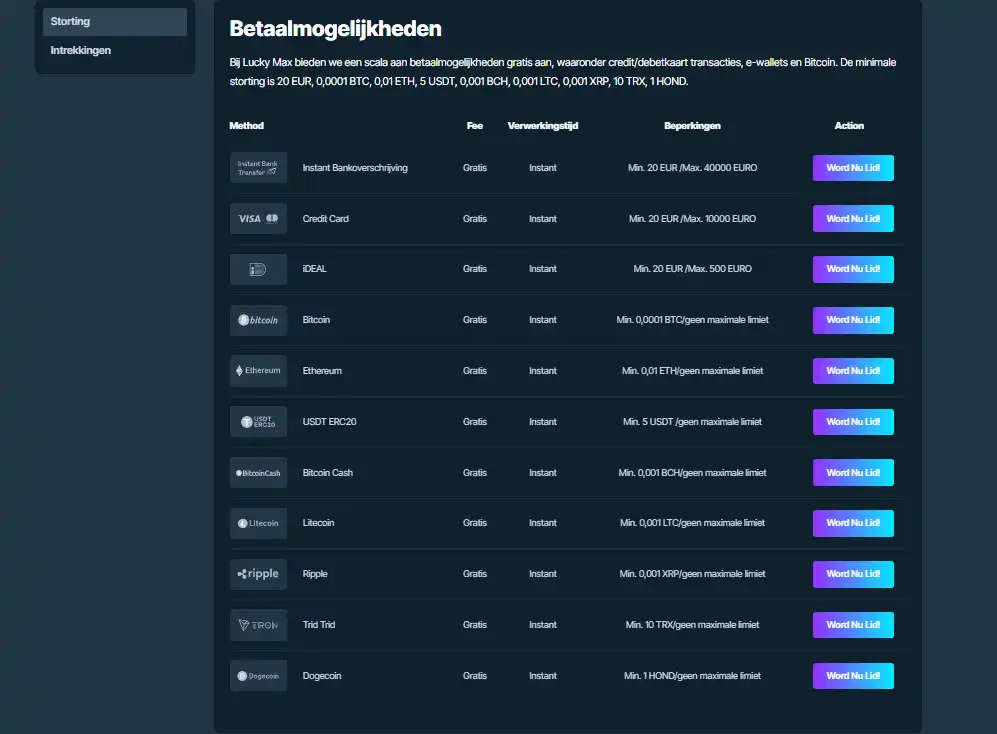This screenshot has height=734, width=997.
Task: Select Instant Bankoverschrijving method name
Action: coord(355,168)
